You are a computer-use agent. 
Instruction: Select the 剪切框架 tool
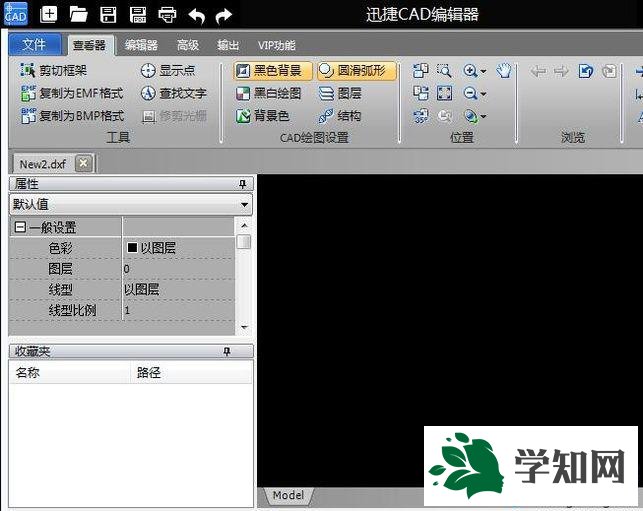[54, 71]
